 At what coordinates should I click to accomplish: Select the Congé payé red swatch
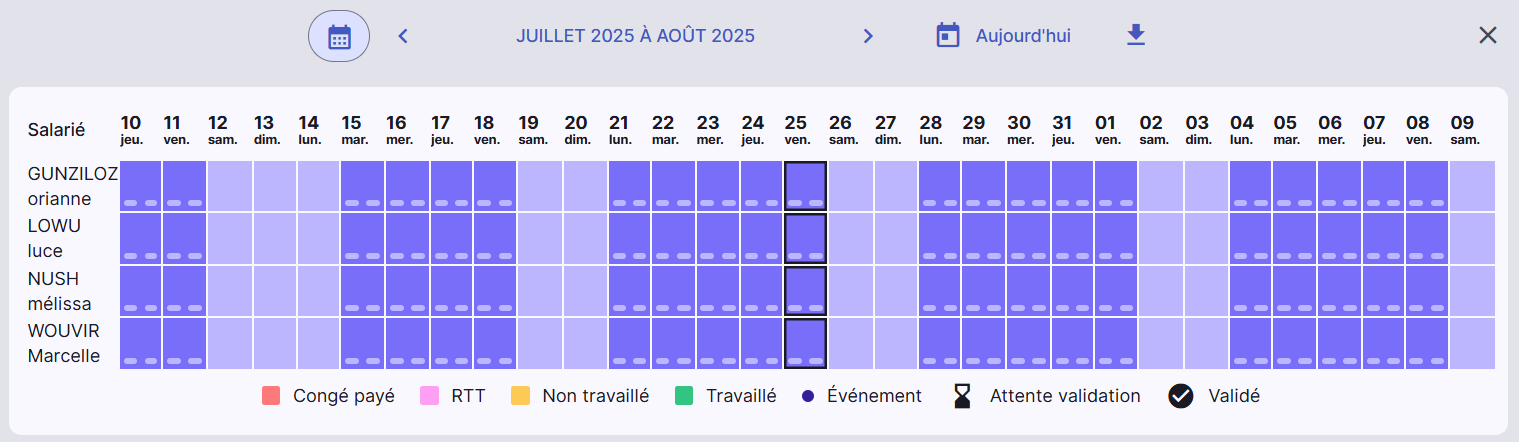[x=271, y=396]
